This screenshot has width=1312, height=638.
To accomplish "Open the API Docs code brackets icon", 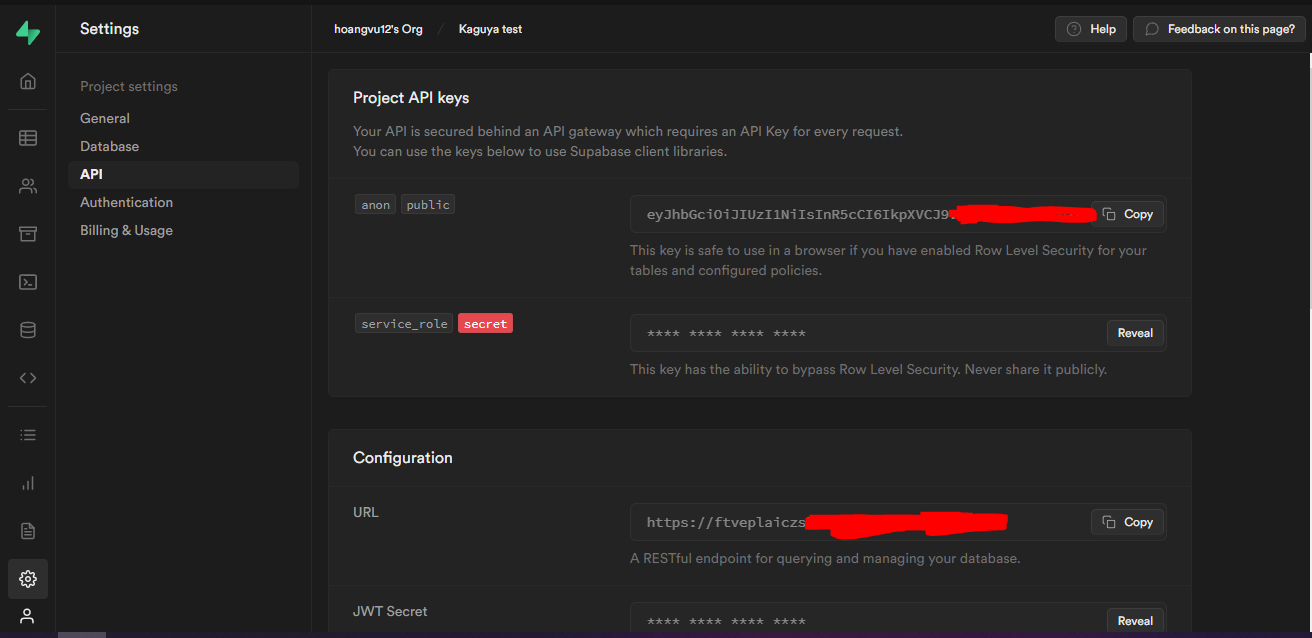I will (x=27, y=377).
